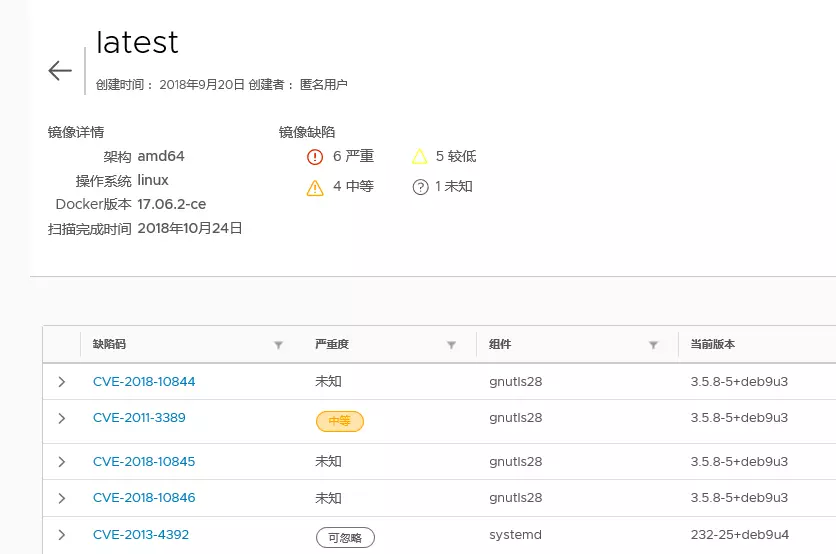Expand row CVE-2018-10846 details
836x554 pixels.
coord(62,498)
